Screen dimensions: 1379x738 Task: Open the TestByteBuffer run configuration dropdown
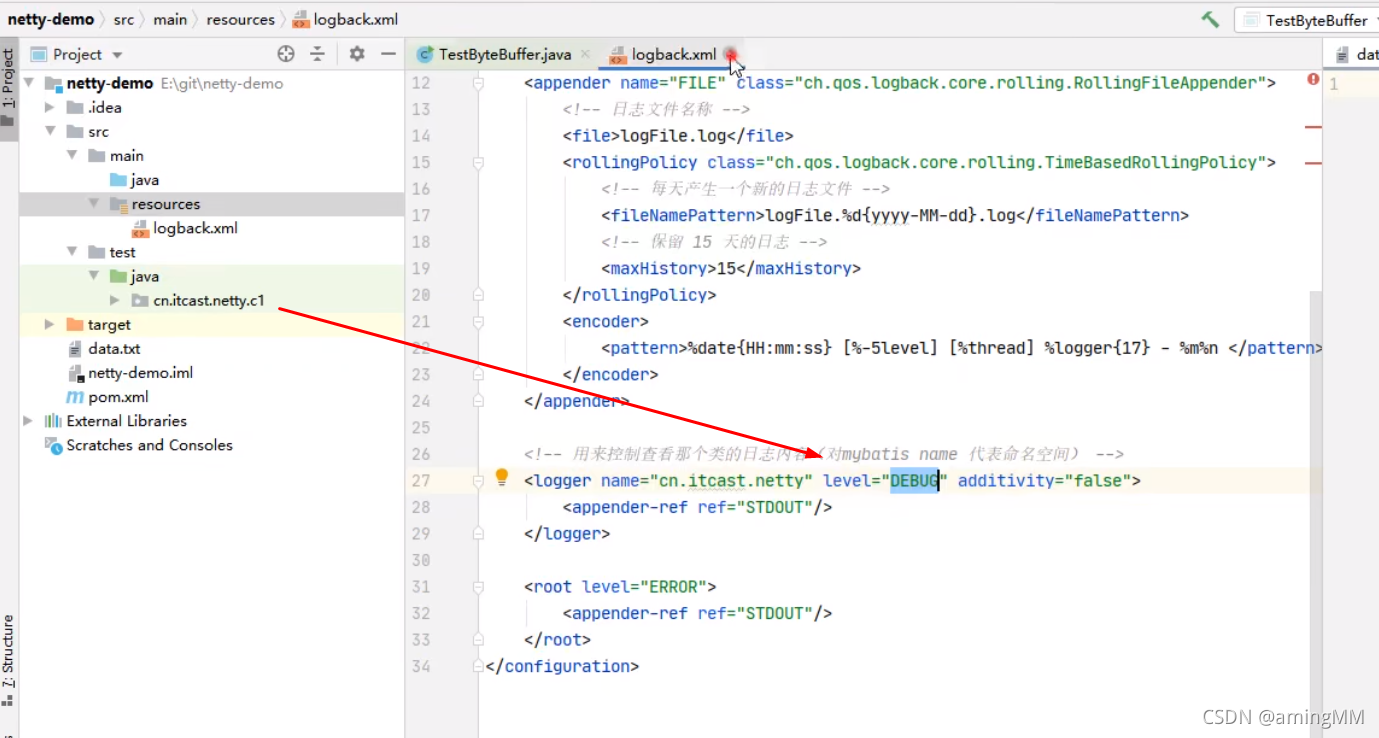1309,20
